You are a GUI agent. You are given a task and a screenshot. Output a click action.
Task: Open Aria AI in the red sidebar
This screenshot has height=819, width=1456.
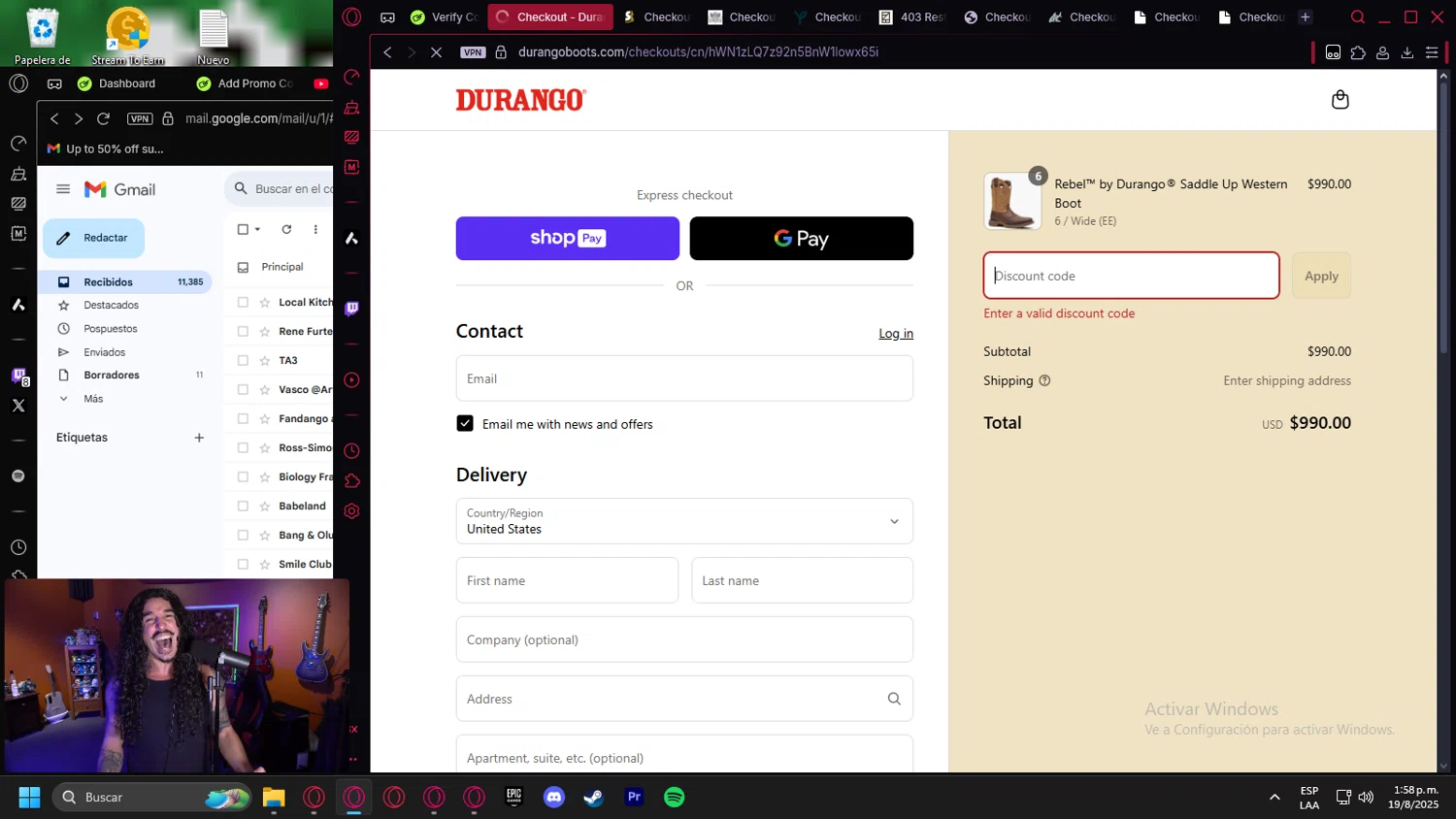click(351, 238)
